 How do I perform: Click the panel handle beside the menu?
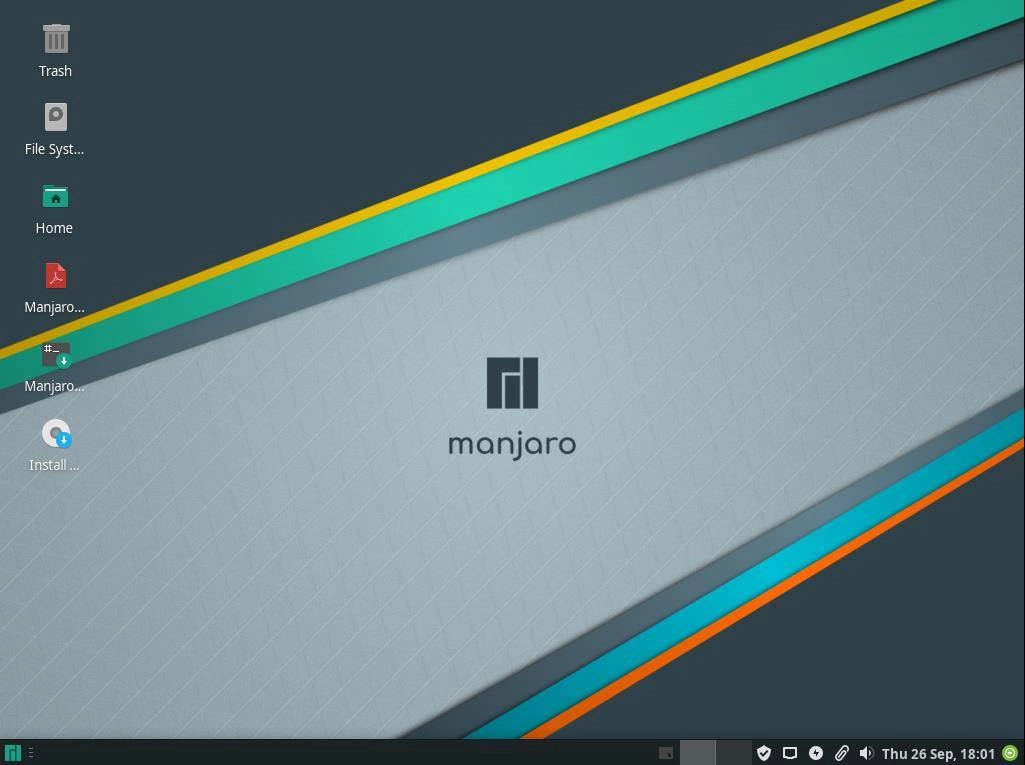31,753
